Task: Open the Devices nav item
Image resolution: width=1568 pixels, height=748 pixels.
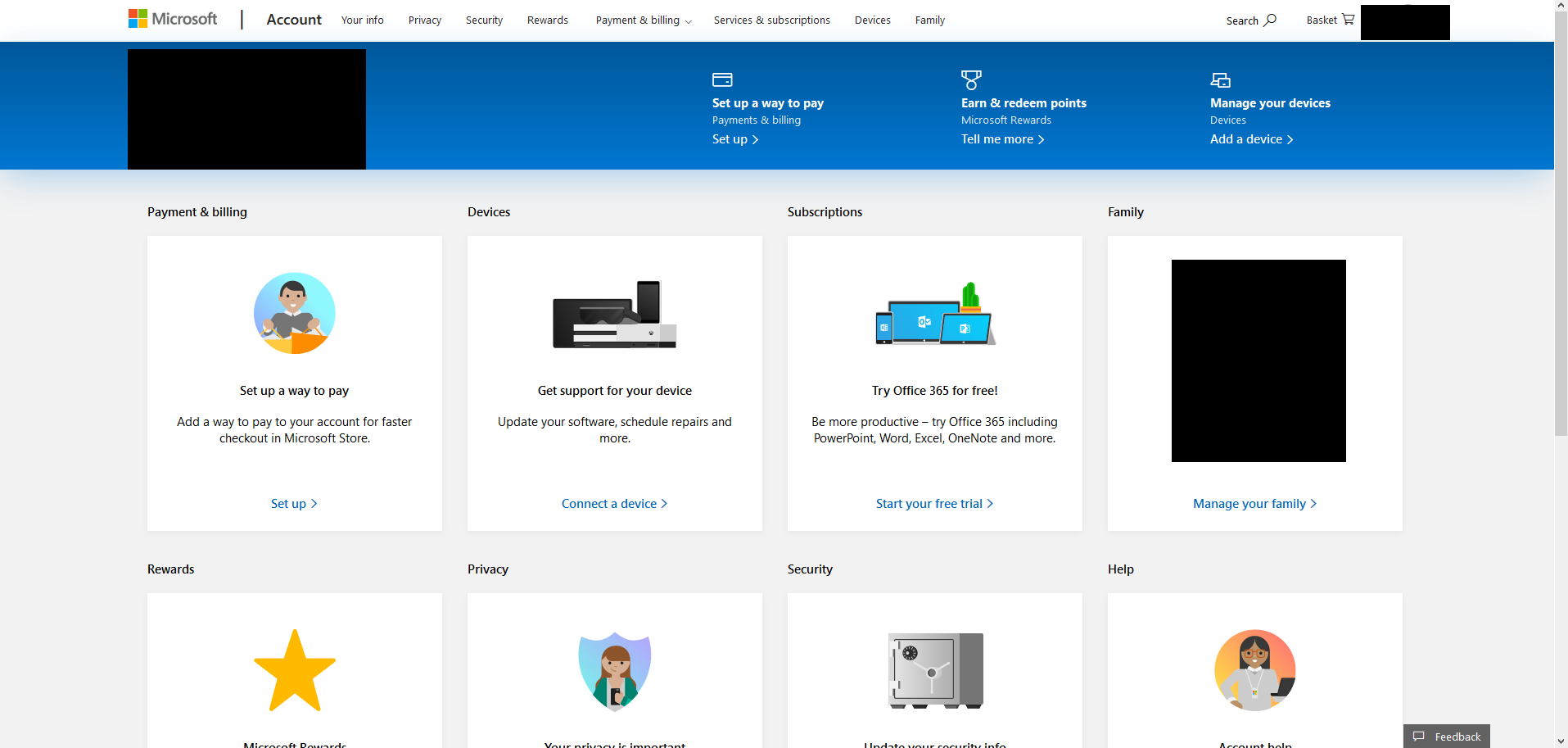Action: (873, 20)
